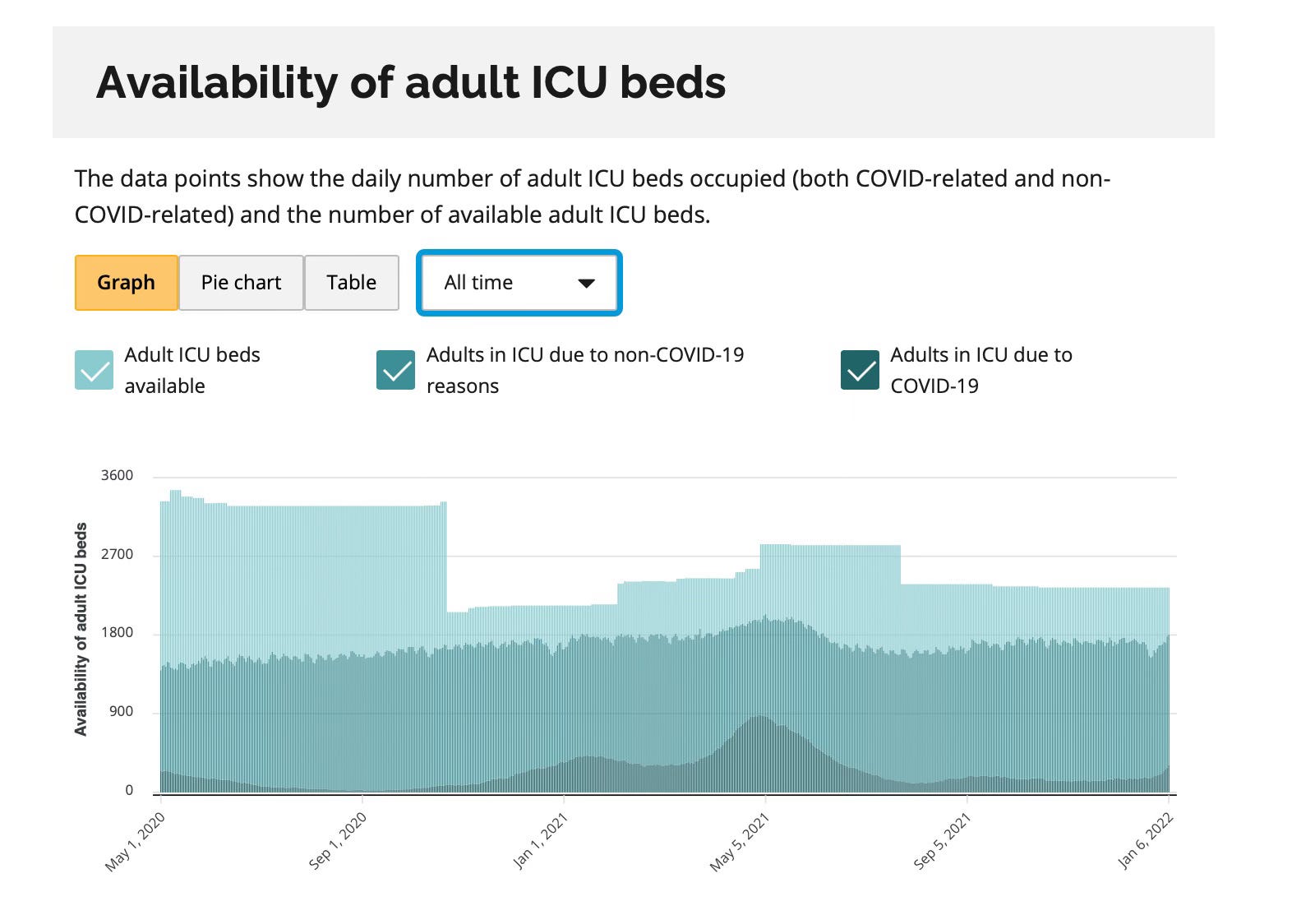Click the vertical y-axis title text
Screen dimensions: 1292x924
(81, 629)
